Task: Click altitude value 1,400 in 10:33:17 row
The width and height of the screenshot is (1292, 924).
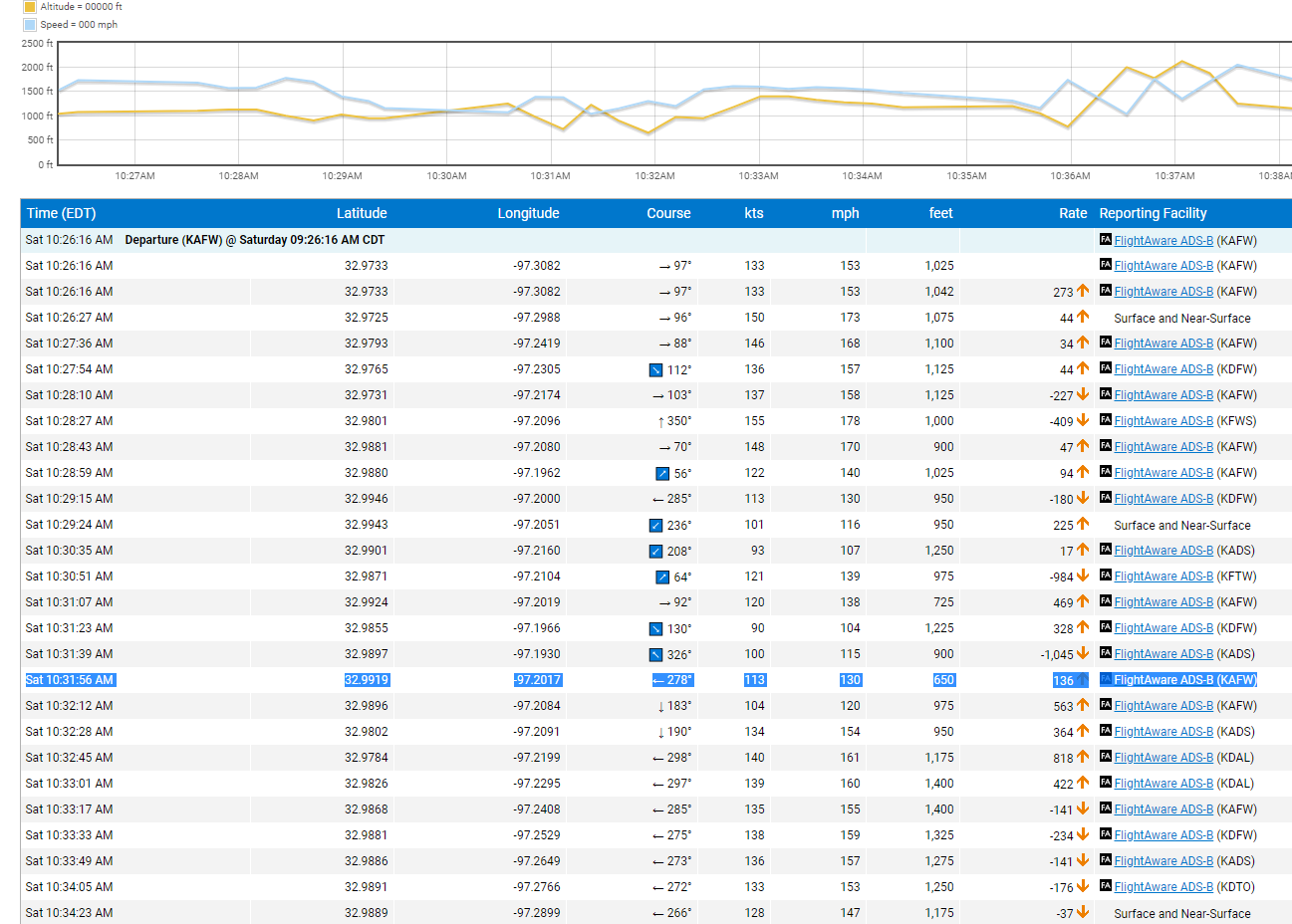Action: click(939, 809)
